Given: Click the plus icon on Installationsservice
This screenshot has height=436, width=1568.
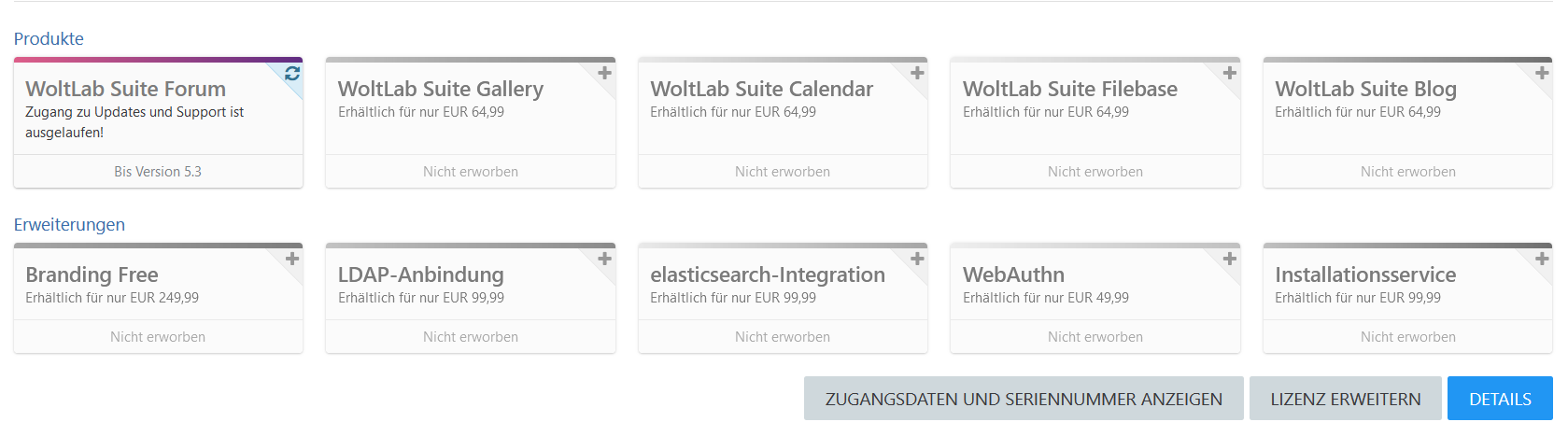Looking at the screenshot, I should (1542, 259).
